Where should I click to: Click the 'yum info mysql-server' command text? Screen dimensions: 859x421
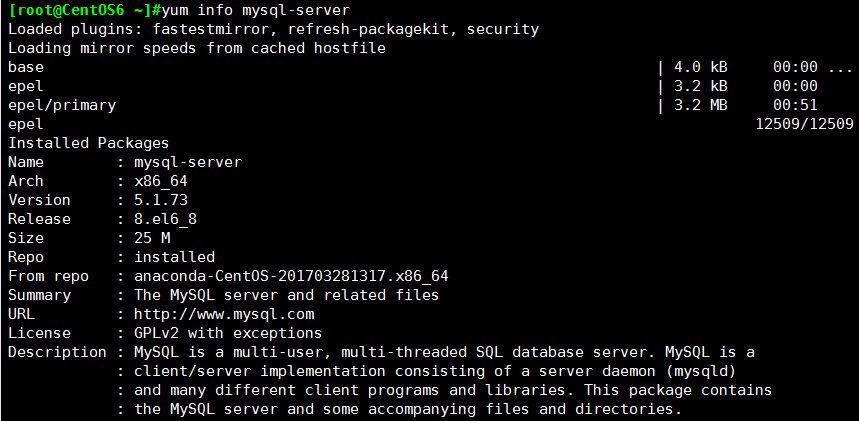pos(252,10)
